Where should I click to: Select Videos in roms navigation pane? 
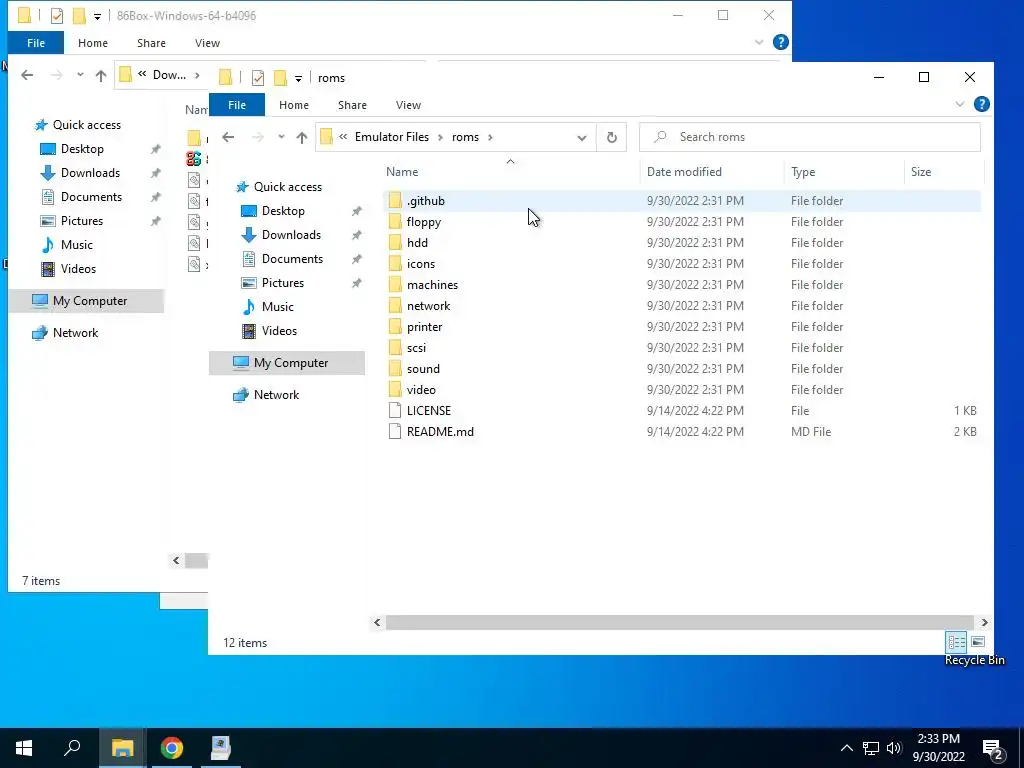279,331
